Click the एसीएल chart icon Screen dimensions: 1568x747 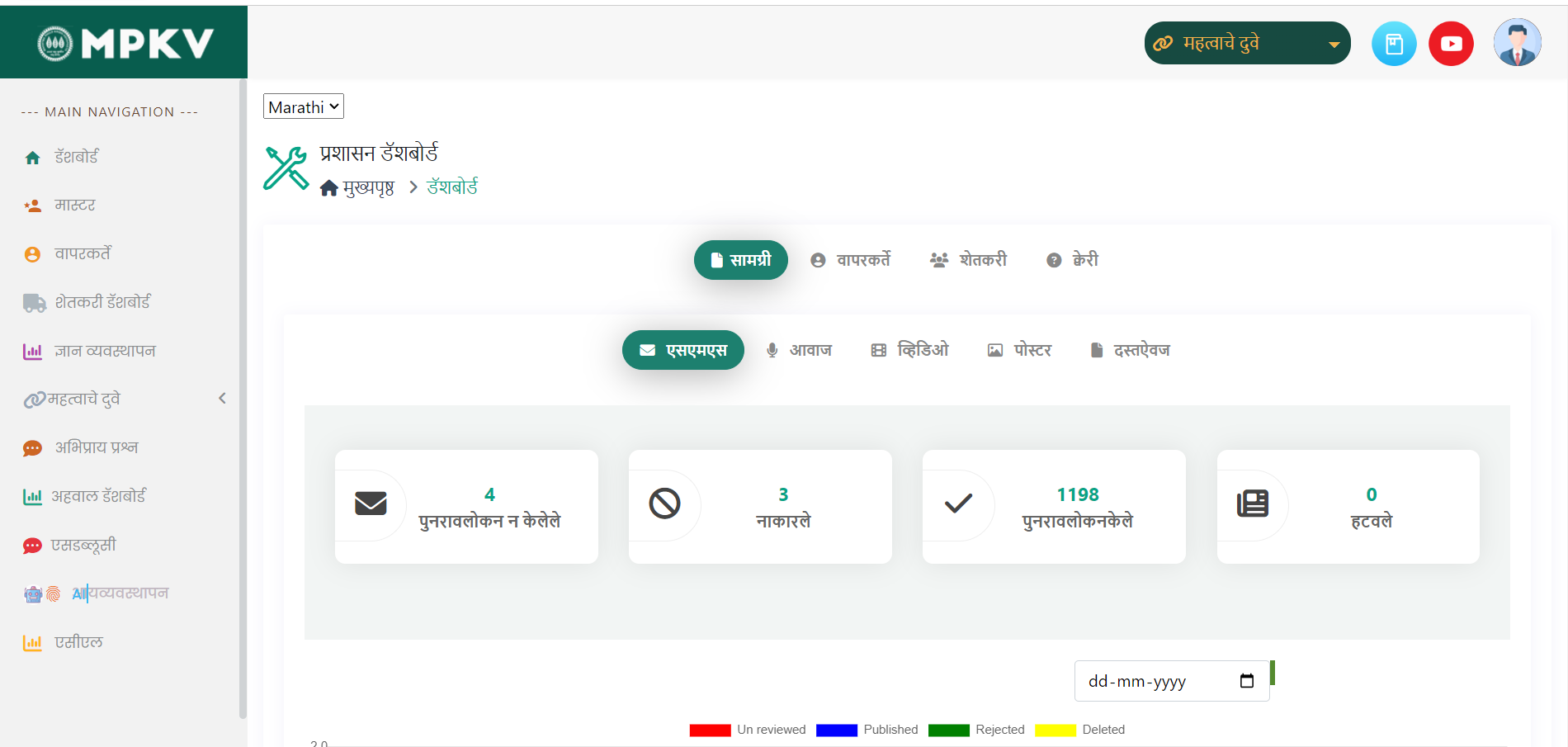click(33, 643)
